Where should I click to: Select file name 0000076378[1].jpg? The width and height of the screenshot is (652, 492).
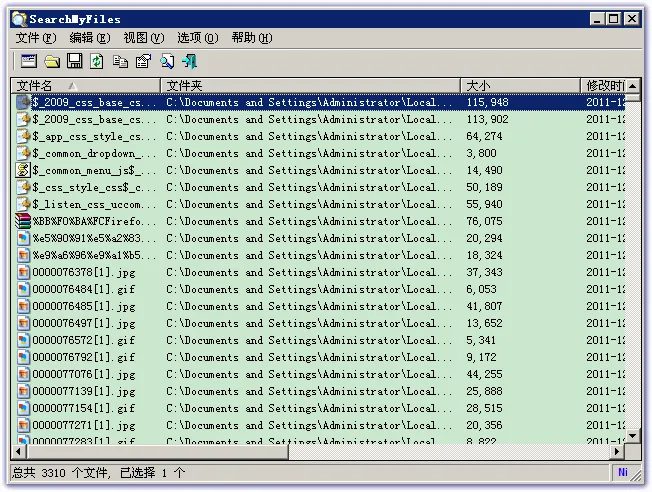tap(84, 272)
